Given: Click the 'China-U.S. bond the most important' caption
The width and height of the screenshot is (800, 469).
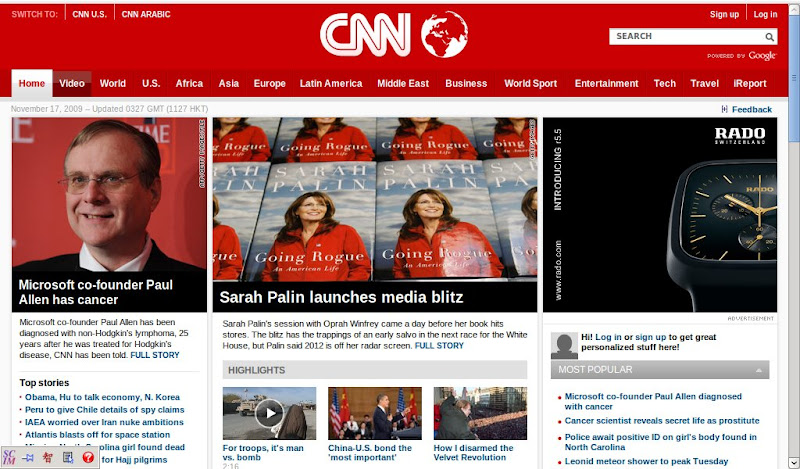Looking at the screenshot, I should click(x=370, y=453).
